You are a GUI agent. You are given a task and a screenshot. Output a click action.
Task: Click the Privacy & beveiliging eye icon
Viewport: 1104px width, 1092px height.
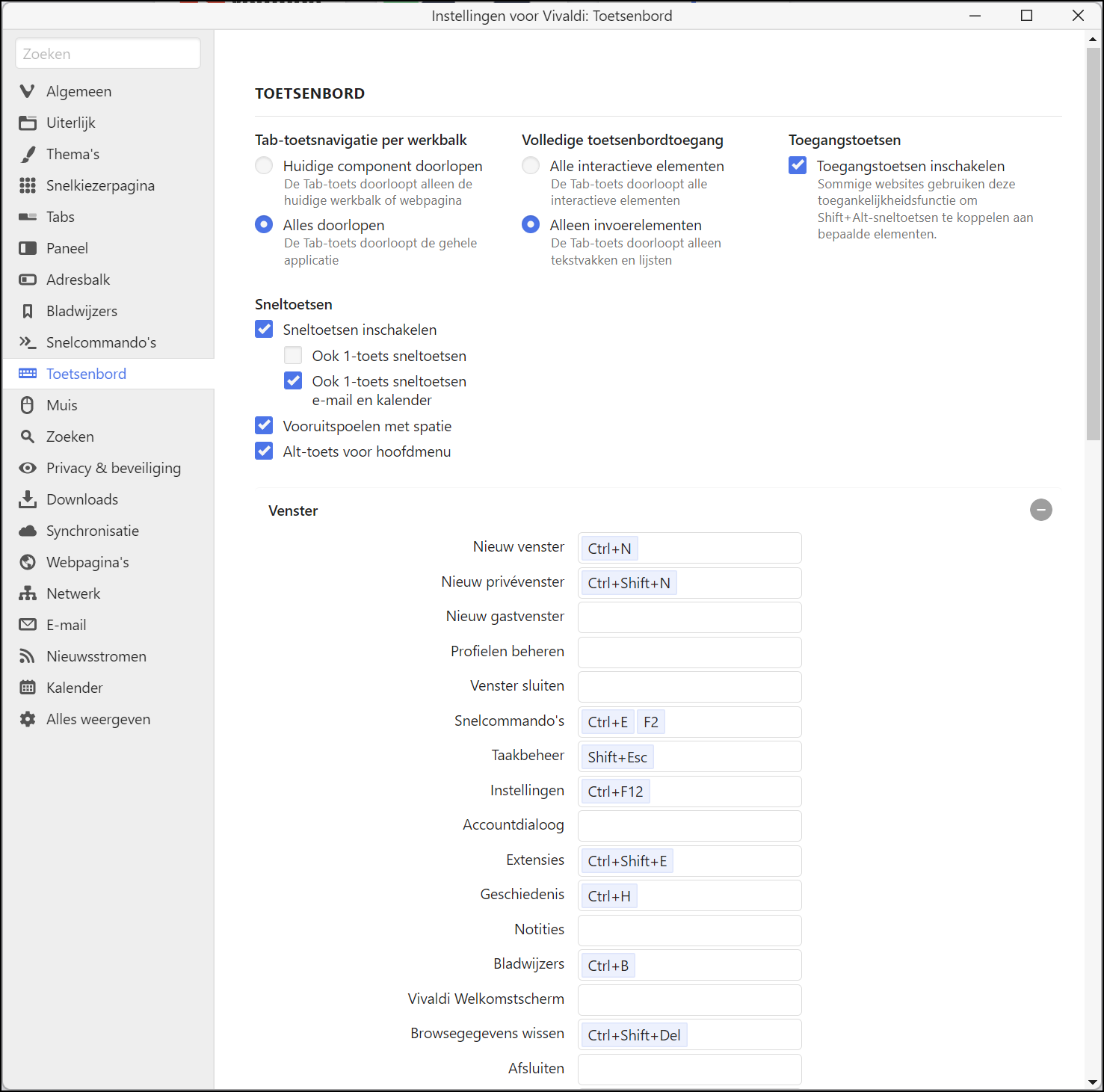coord(28,468)
